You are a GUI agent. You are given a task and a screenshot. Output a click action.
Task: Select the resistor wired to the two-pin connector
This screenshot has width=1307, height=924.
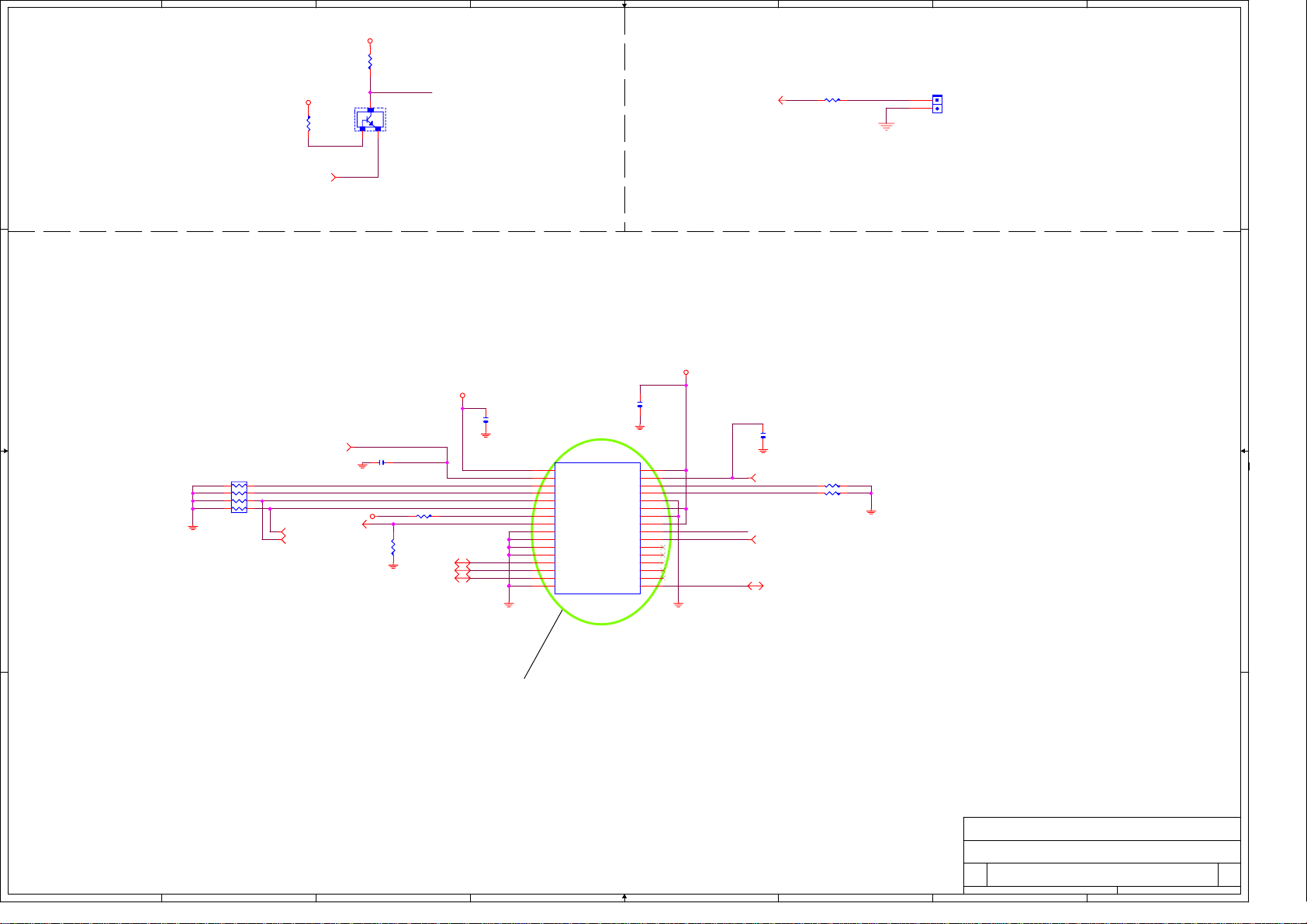(x=832, y=100)
